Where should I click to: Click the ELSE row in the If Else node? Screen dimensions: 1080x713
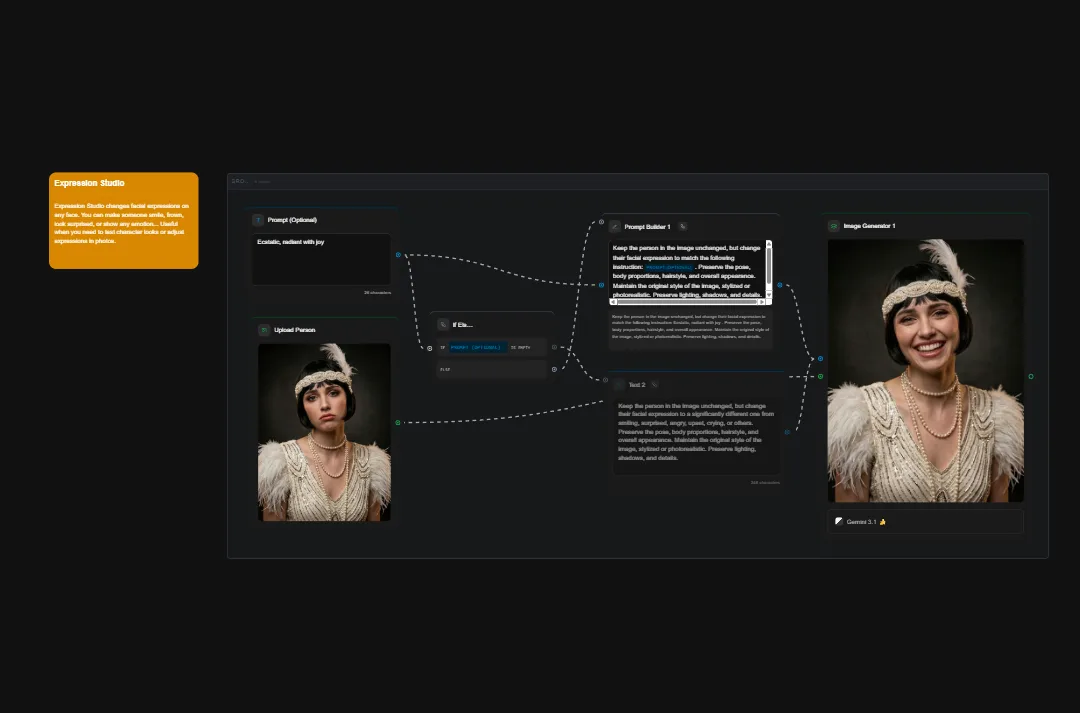(492, 369)
